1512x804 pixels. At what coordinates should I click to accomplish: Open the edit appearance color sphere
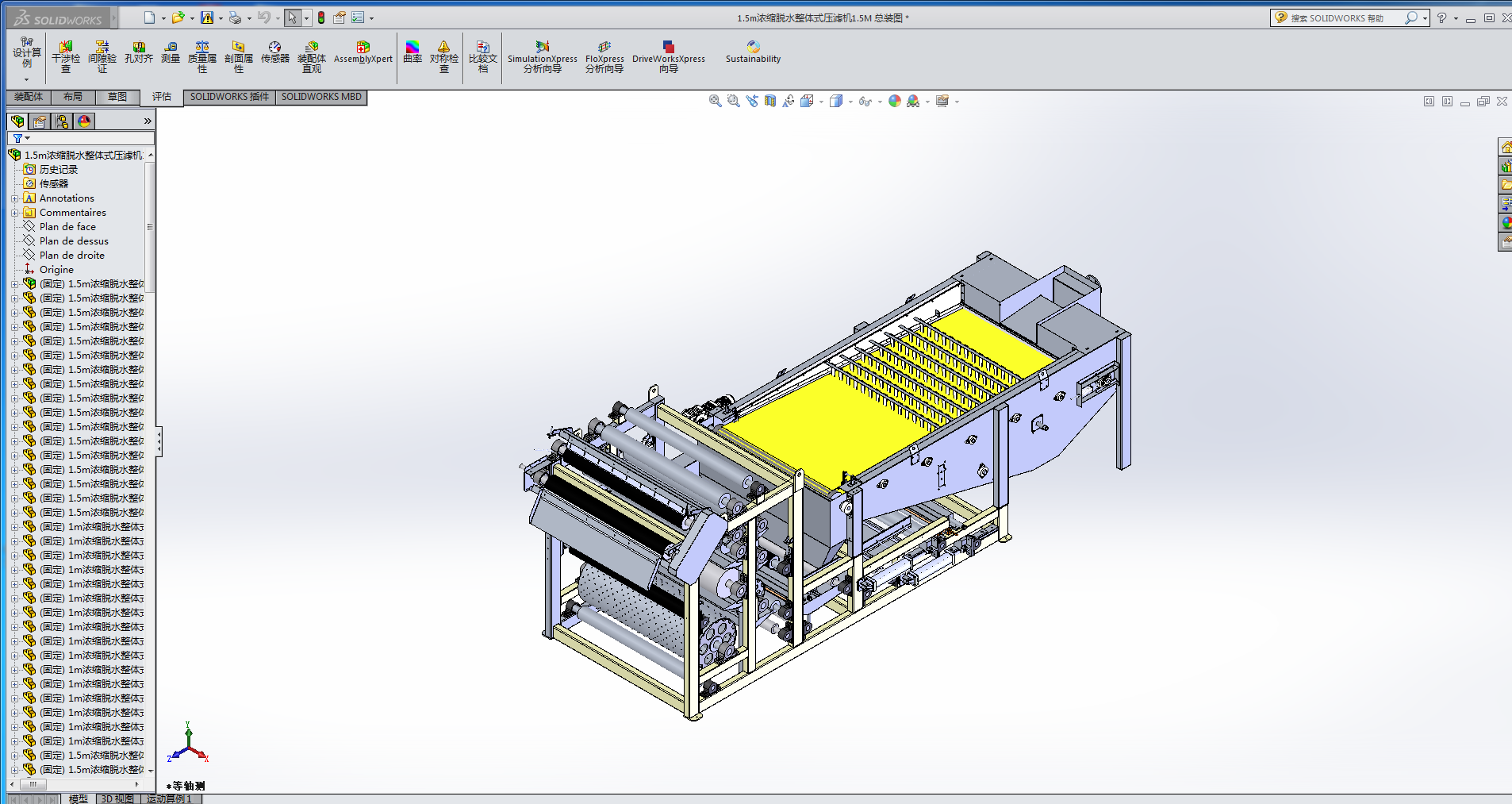(x=895, y=101)
